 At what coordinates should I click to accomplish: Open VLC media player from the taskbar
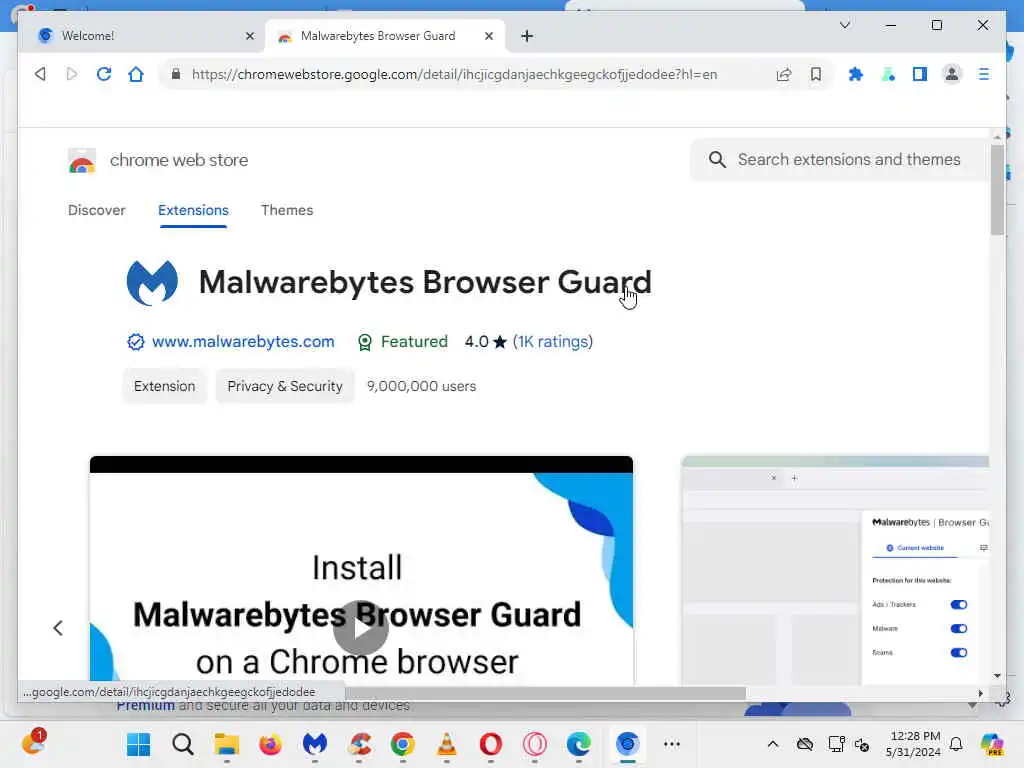(x=447, y=744)
